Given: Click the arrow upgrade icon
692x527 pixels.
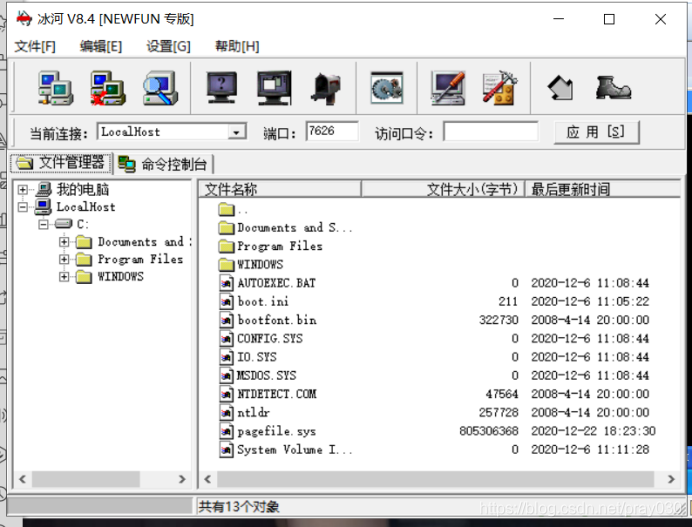Looking at the screenshot, I should point(560,88).
